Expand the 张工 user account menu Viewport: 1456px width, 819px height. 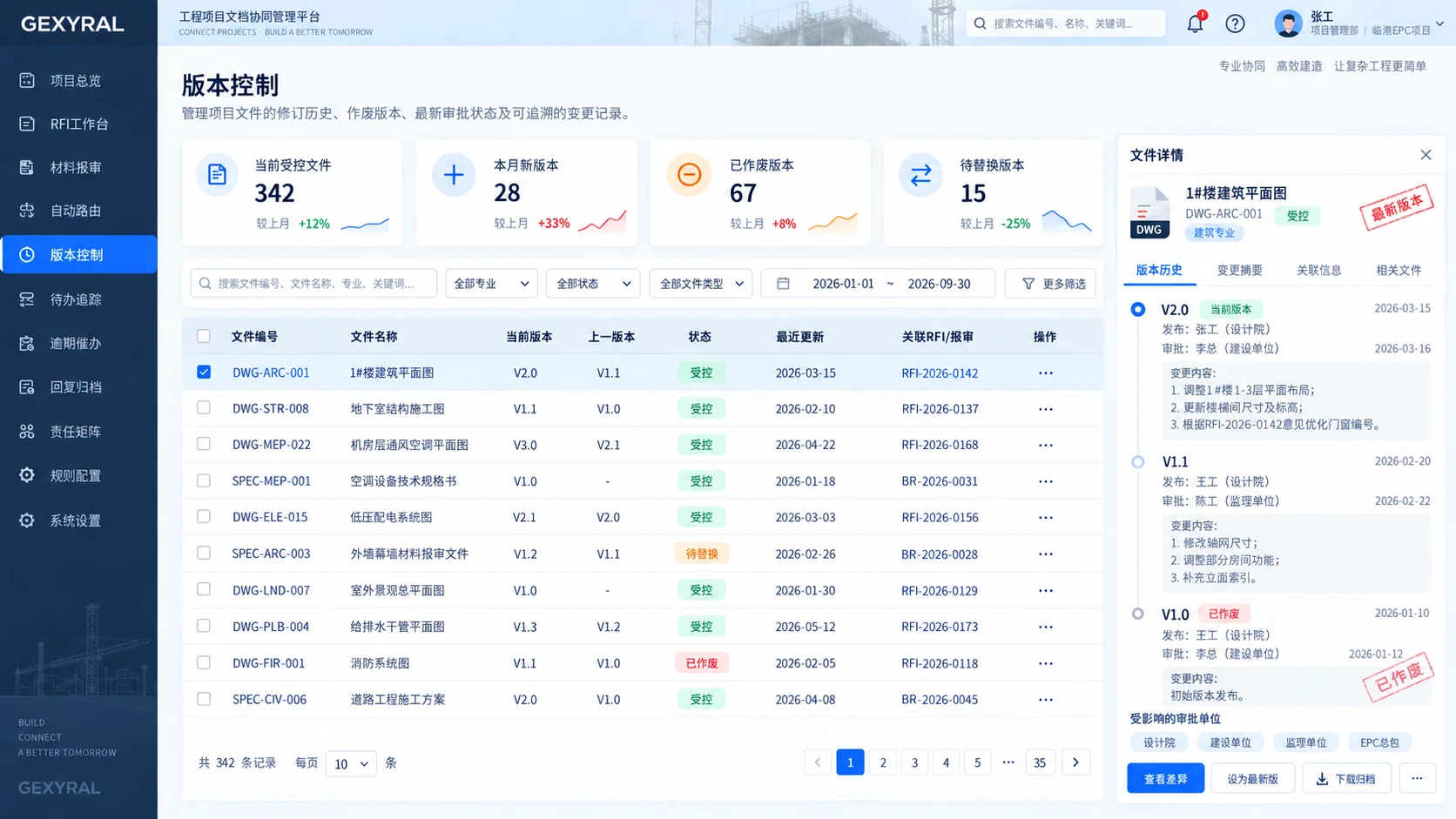[1358, 23]
